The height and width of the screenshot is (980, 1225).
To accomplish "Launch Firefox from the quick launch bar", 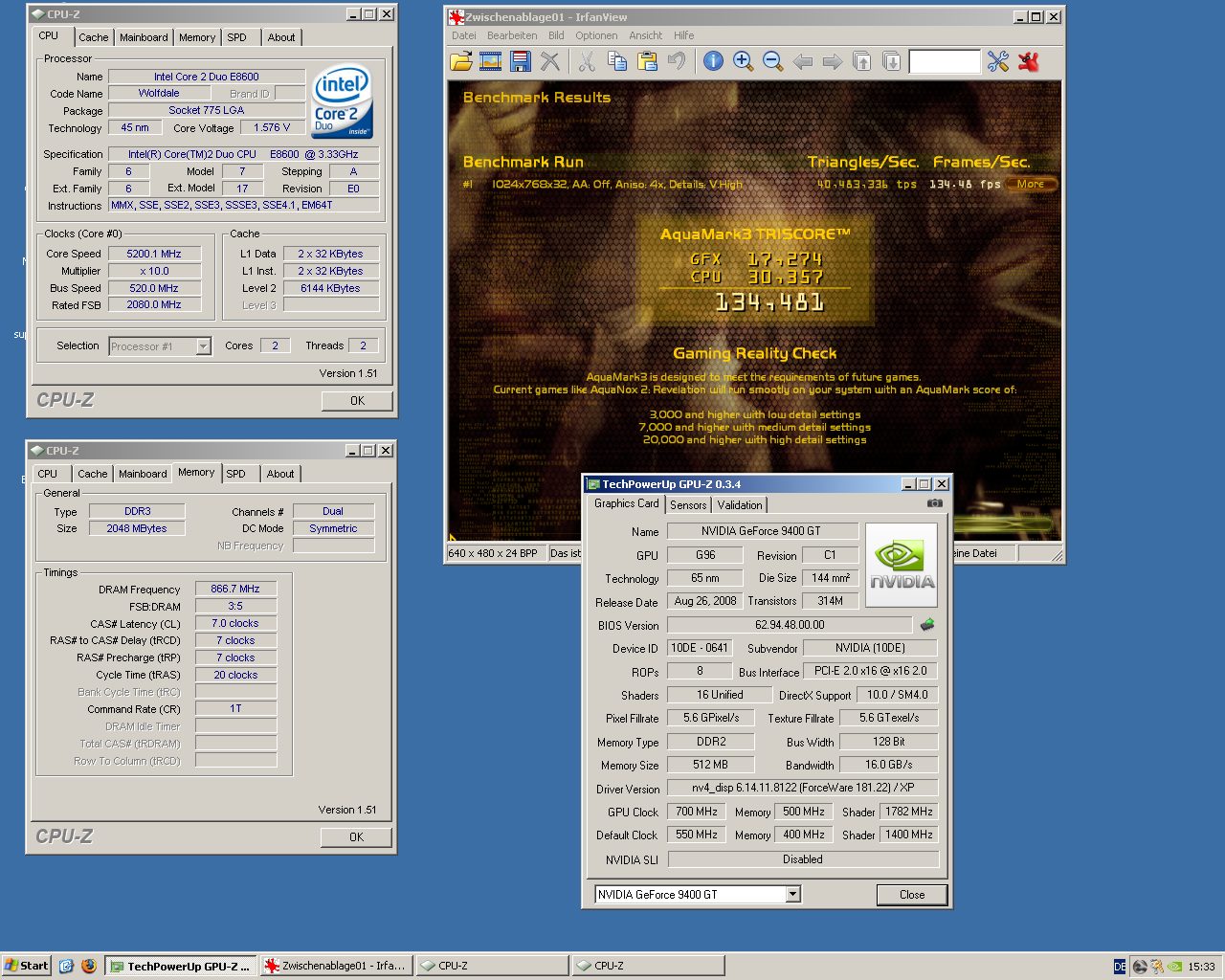I will pos(89,966).
